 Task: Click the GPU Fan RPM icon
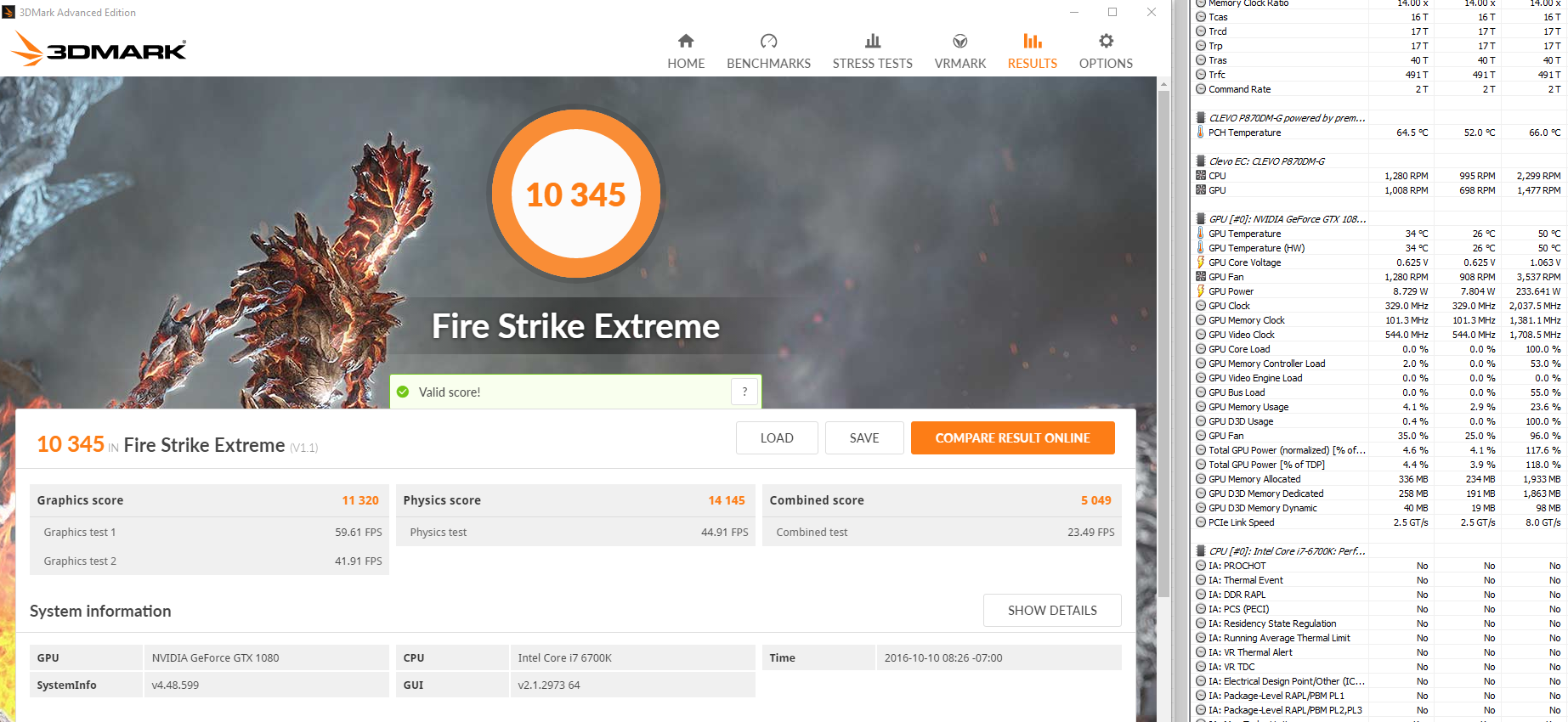(1201, 276)
